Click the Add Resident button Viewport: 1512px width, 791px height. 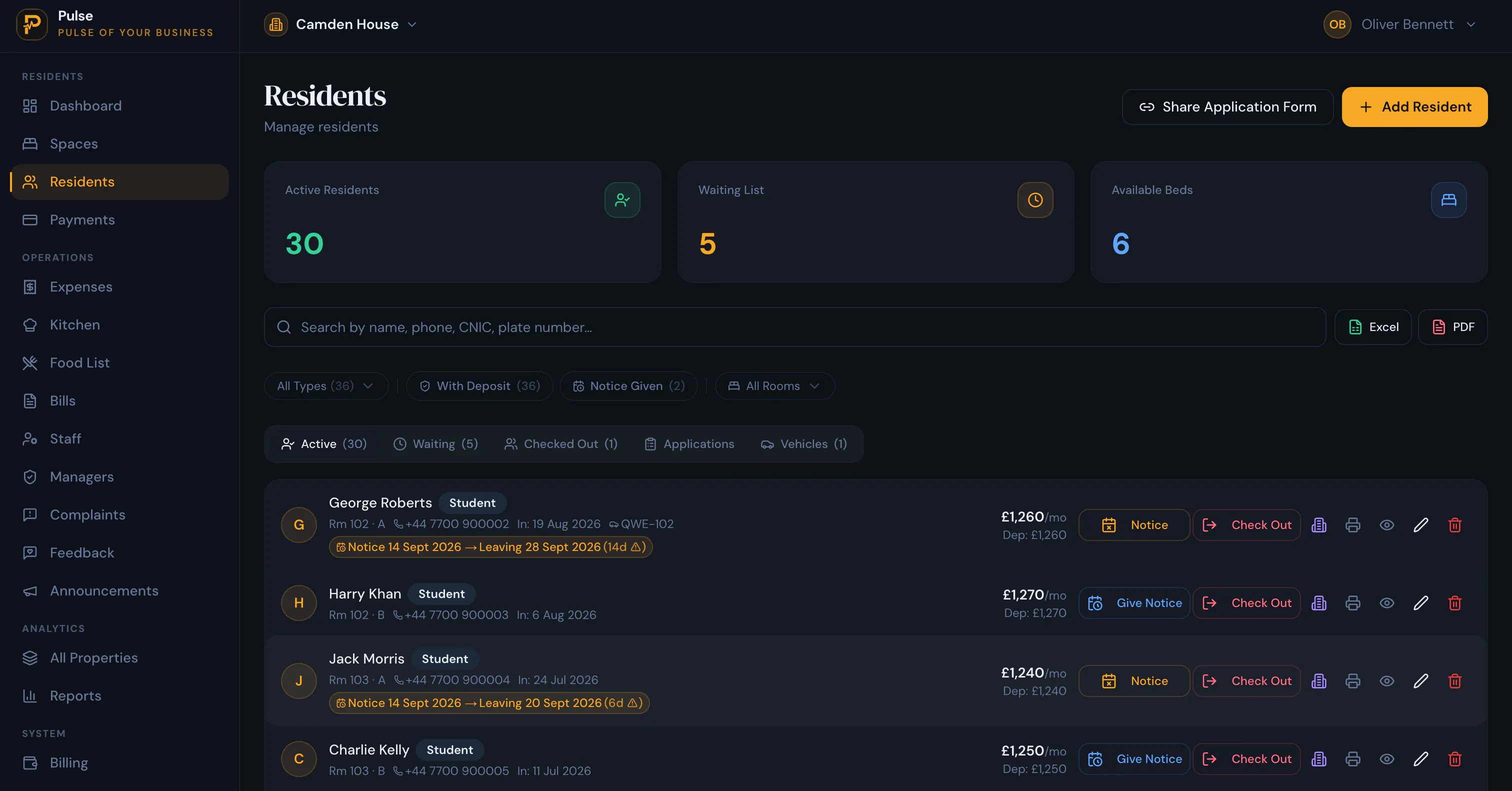click(1414, 107)
